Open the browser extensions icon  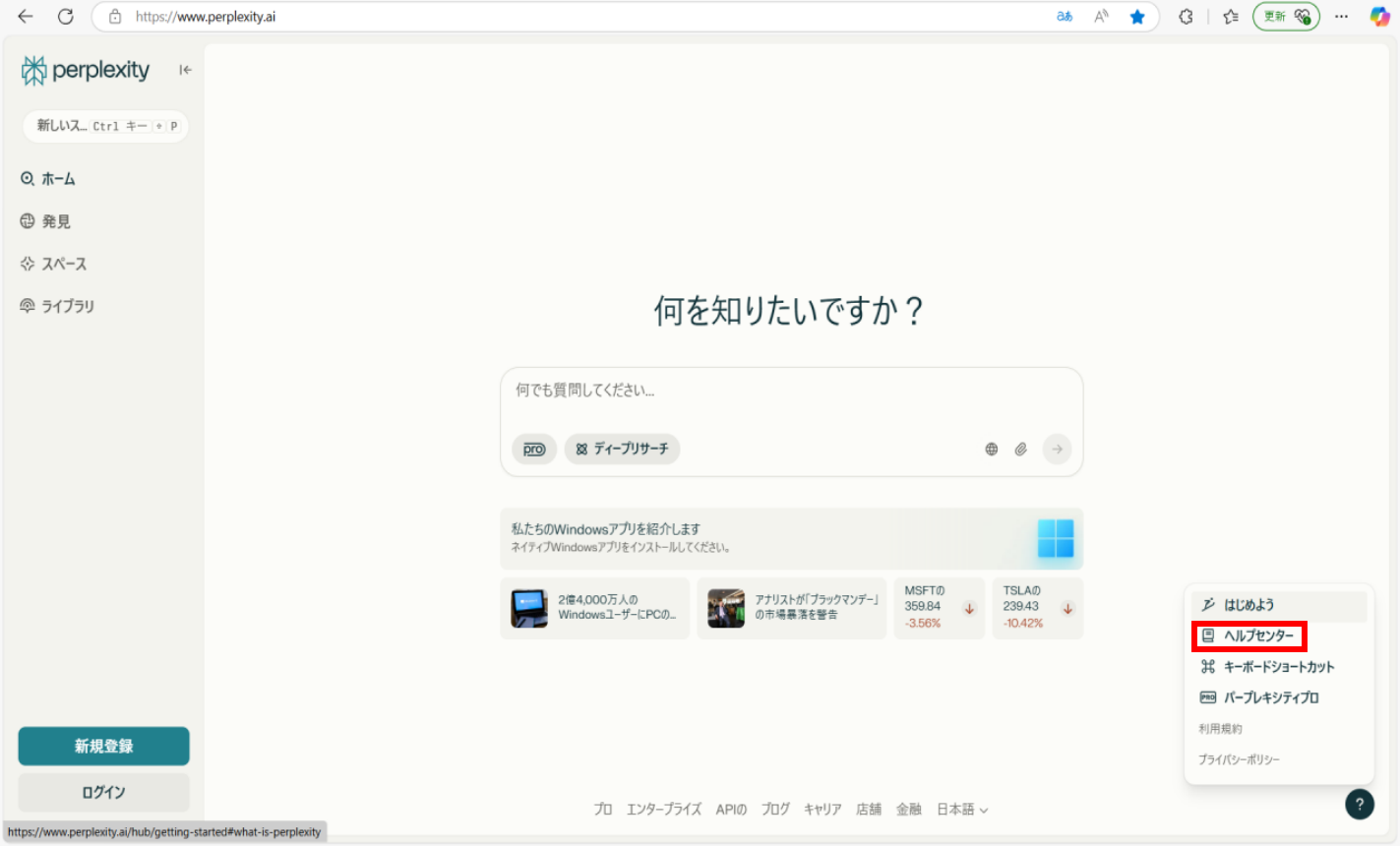tap(1186, 17)
